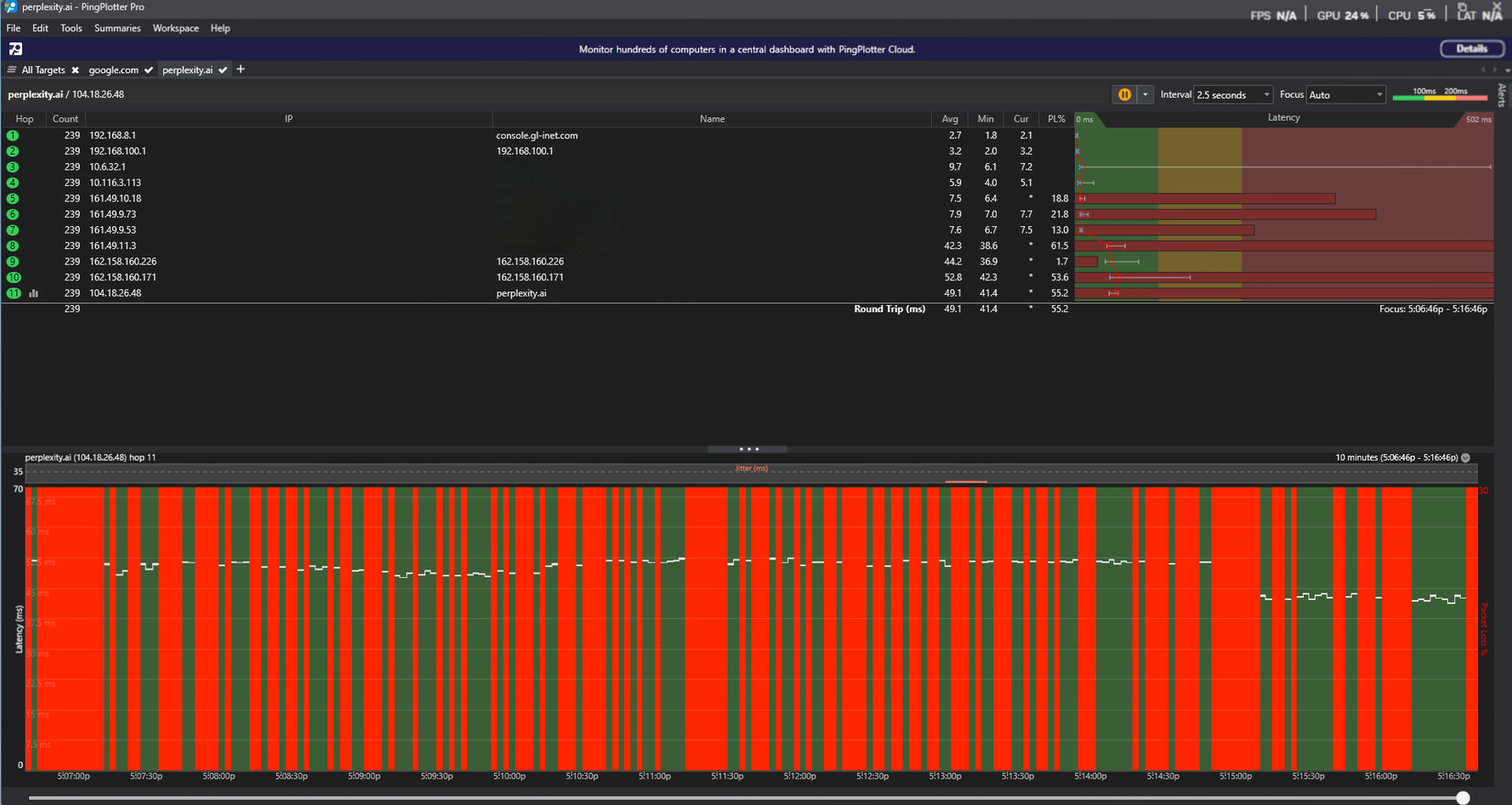Open the Tools menu

[x=71, y=28]
